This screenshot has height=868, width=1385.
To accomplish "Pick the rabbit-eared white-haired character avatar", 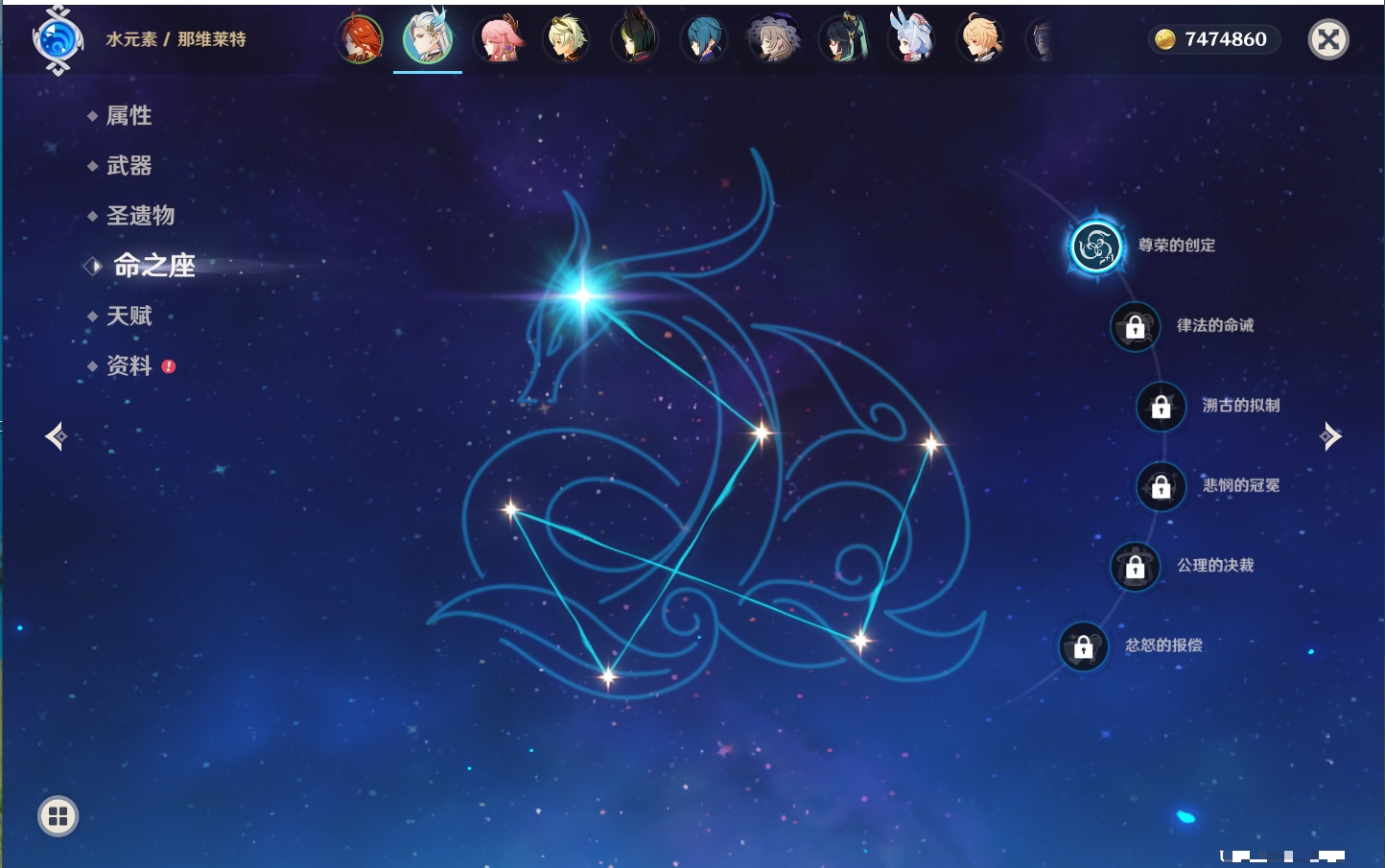I will click(x=910, y=40).
